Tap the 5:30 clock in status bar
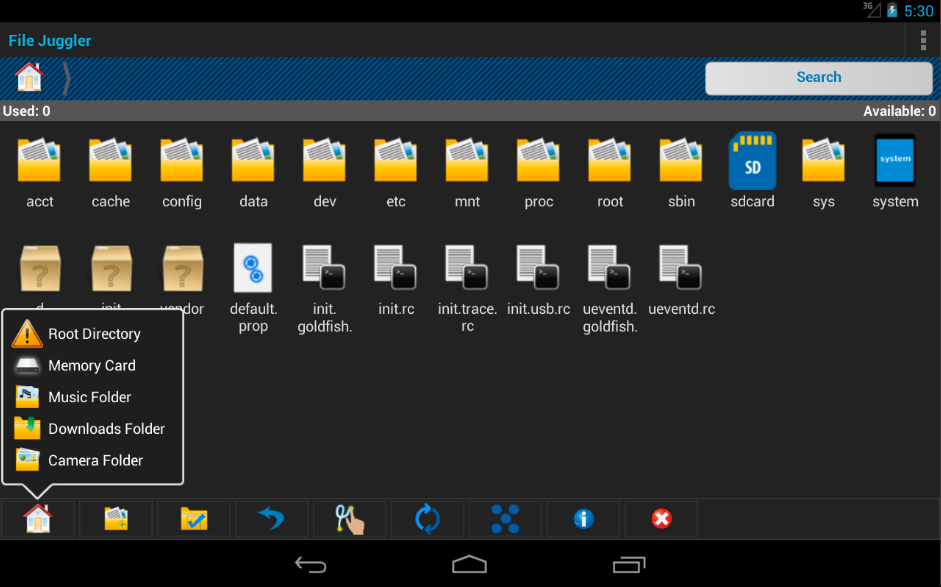The height and width of the screenshot is (587, 941). coord(919,11)
